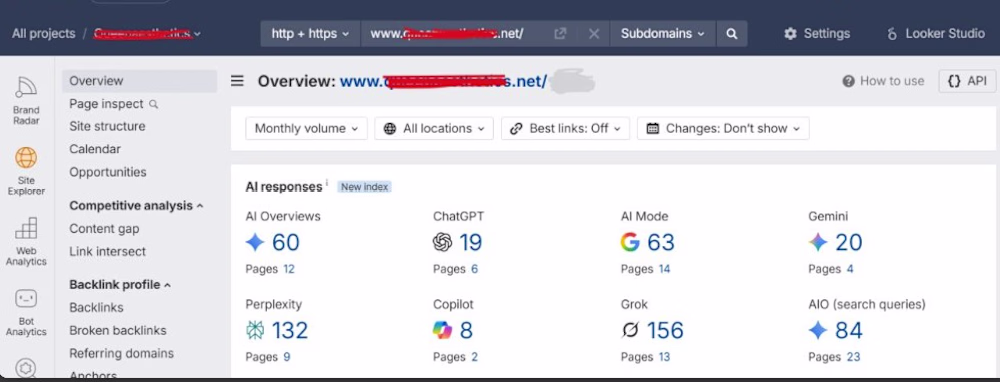Toggle the Best links: Off dropdown
The width and height of the screenshot is (1000, 382).
[565, 128]
